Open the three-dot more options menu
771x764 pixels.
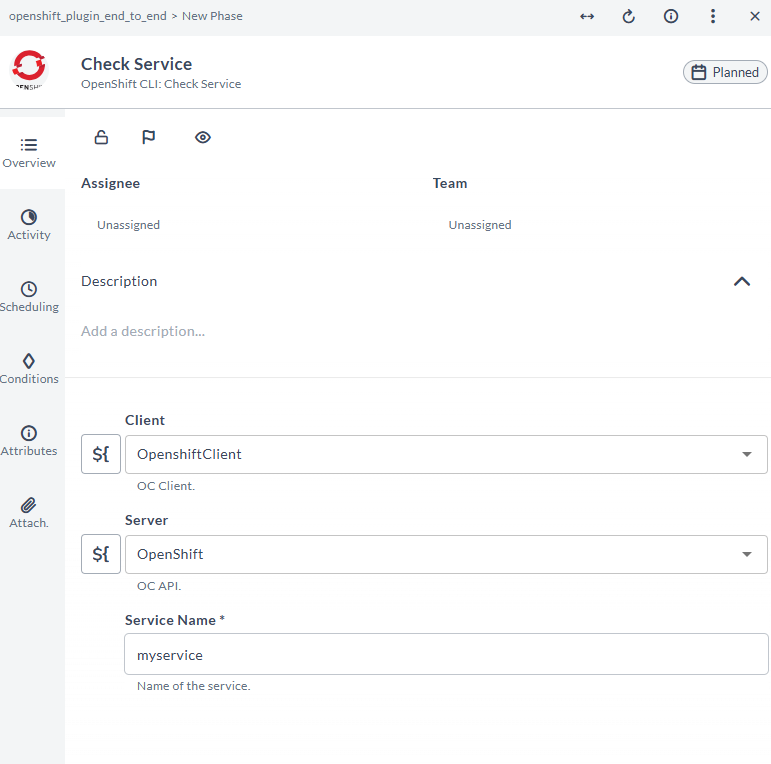712,17
